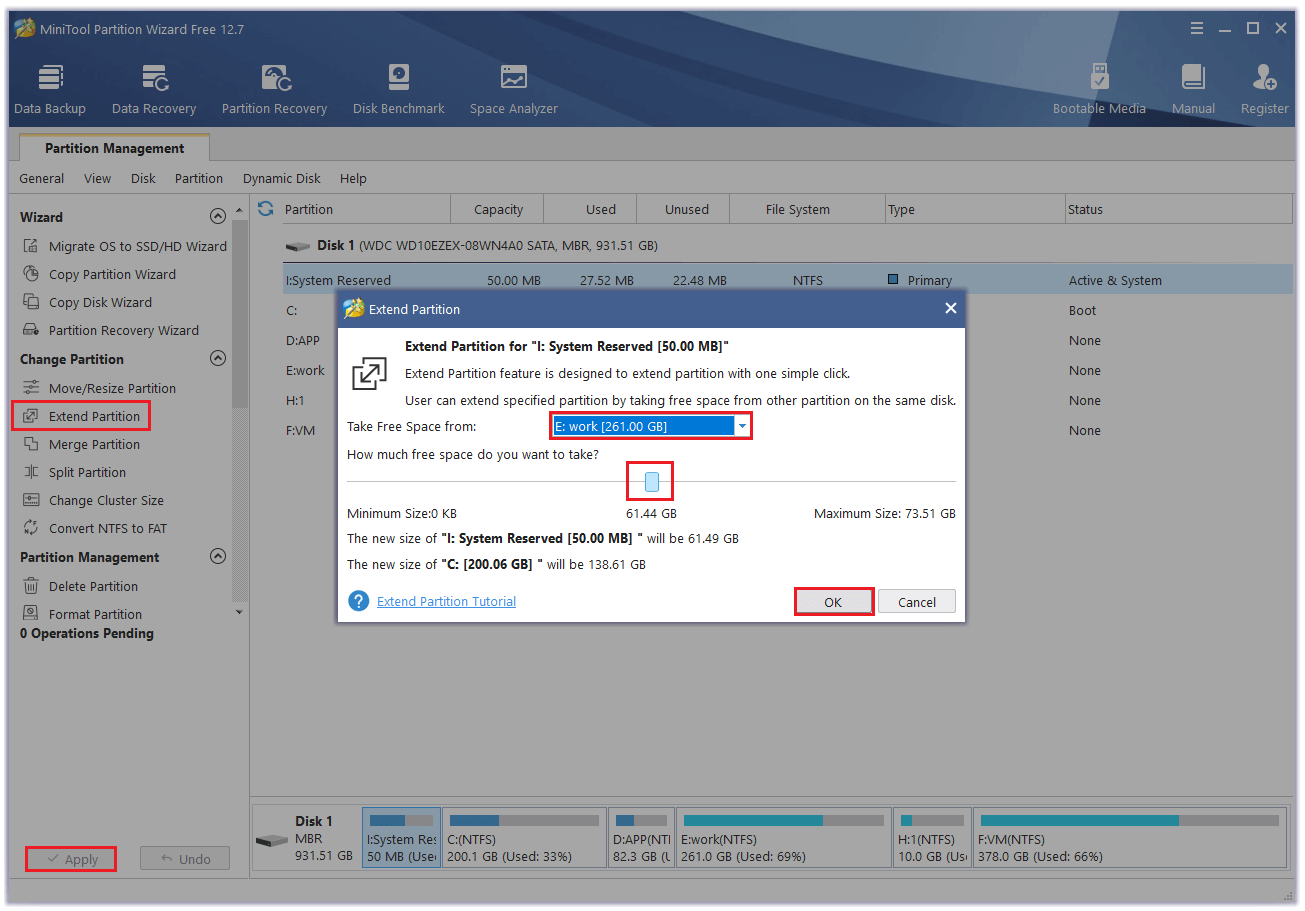Choose Merge Partition
The image size is (1305, 911).
click(81, 444)
